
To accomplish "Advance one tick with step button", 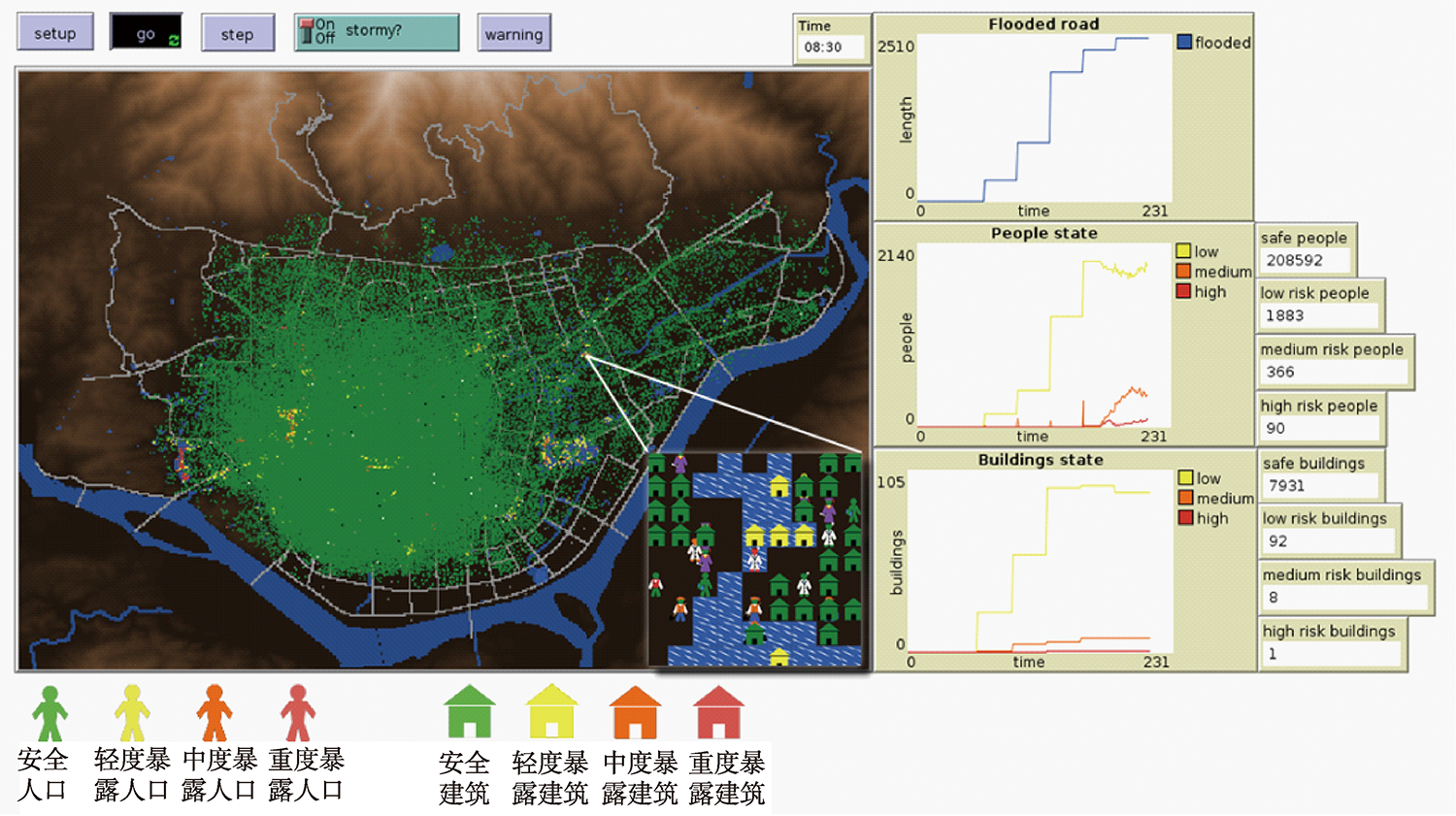I will point(237,33).
